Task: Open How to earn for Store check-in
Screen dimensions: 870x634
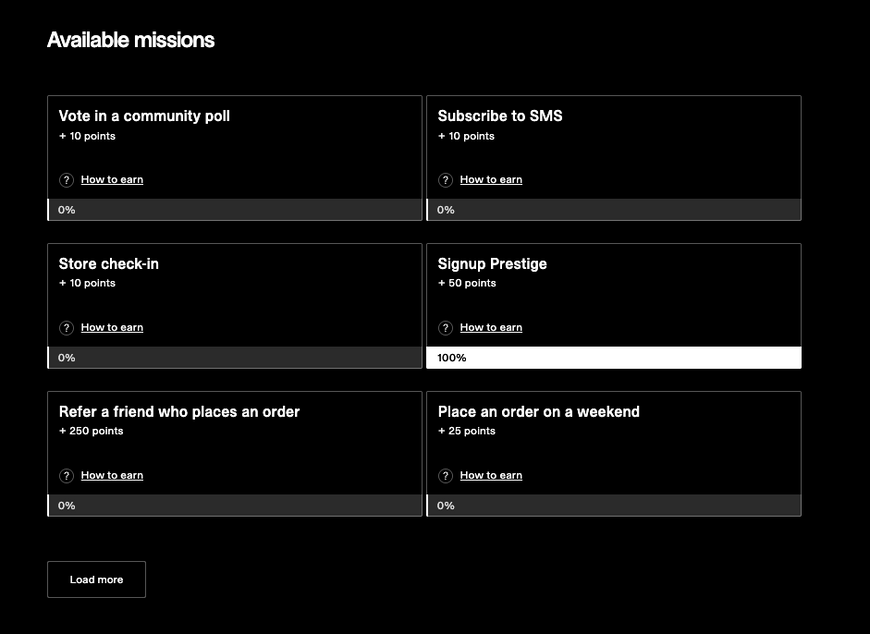Action: pos(112,328)
